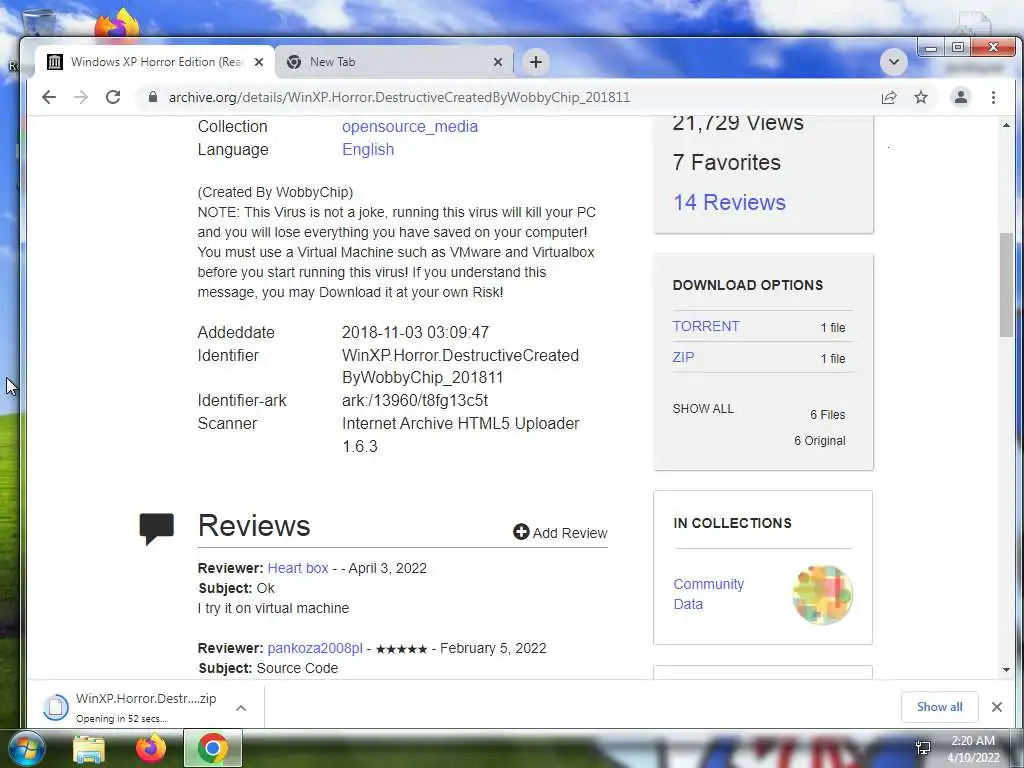
Task: Open the Chrome profile avatar menu
Action: [x=961, y=97]
